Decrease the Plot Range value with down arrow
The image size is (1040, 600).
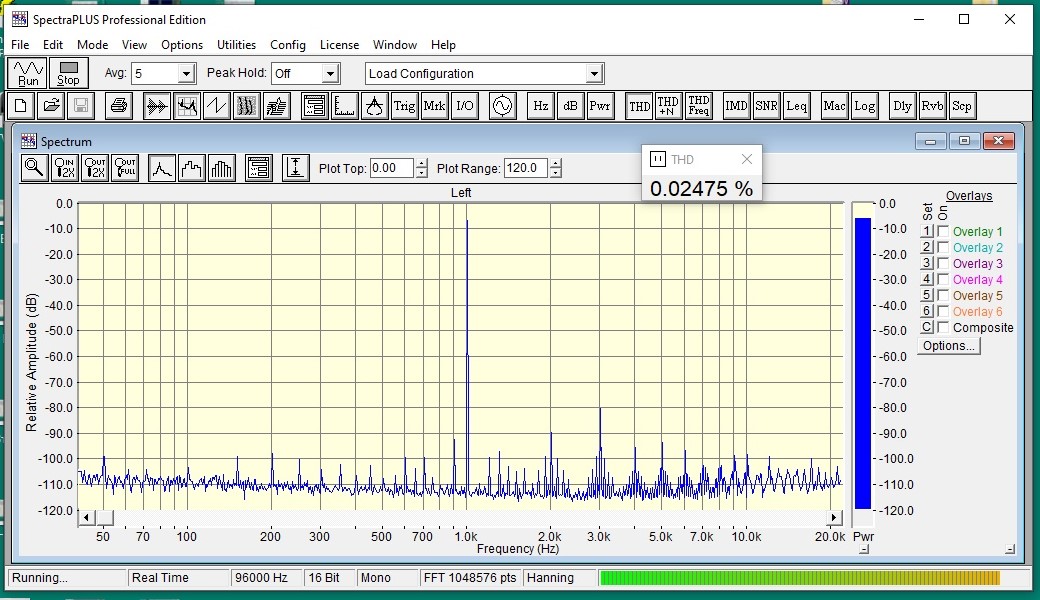[556, 172]
